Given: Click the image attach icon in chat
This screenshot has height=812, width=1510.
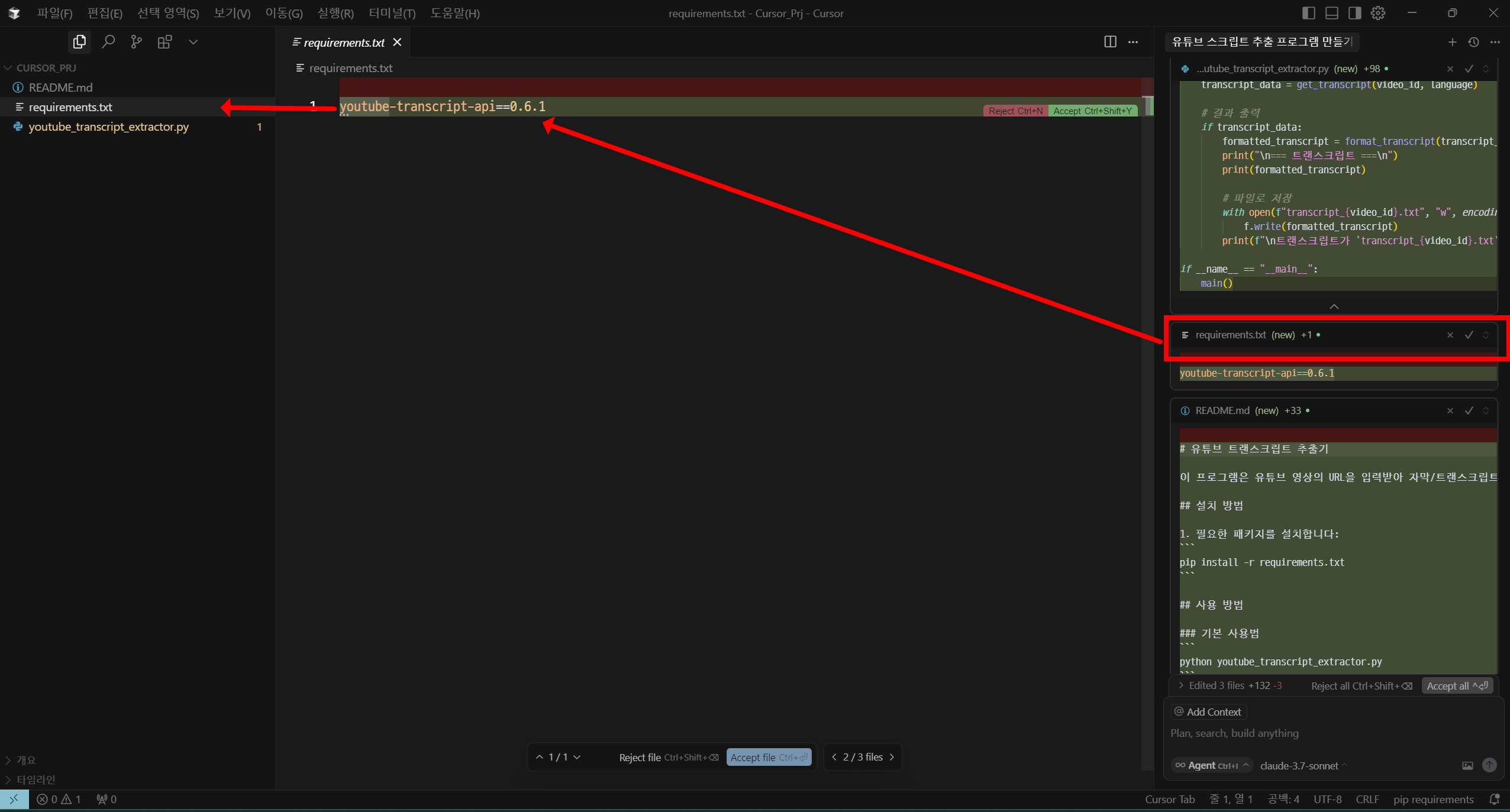Looking at the screenshot, I should (x=1467, y=765).
